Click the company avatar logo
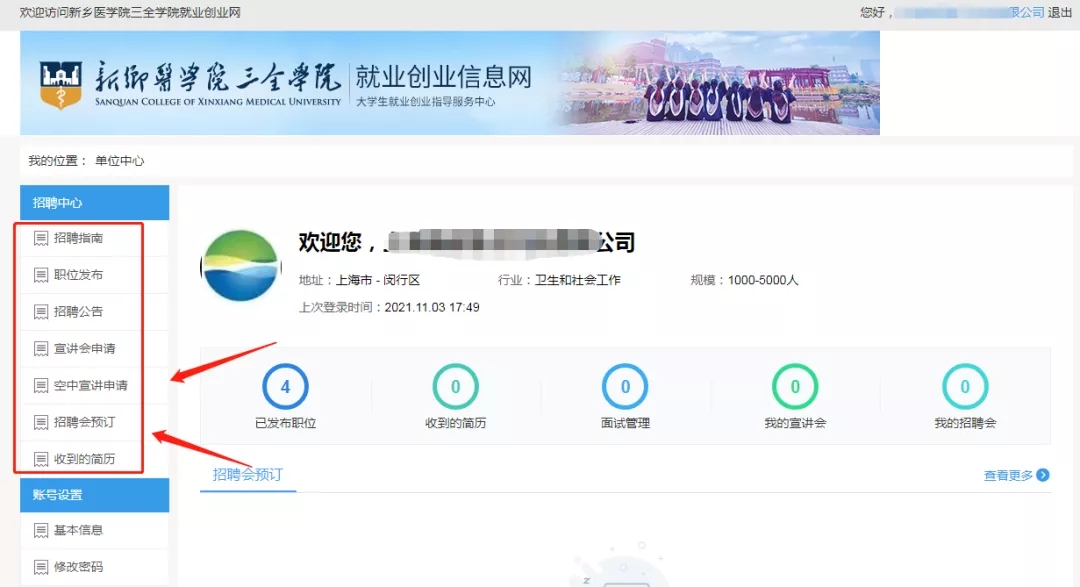Screen dimensions: 1080x587 (241, 265)
